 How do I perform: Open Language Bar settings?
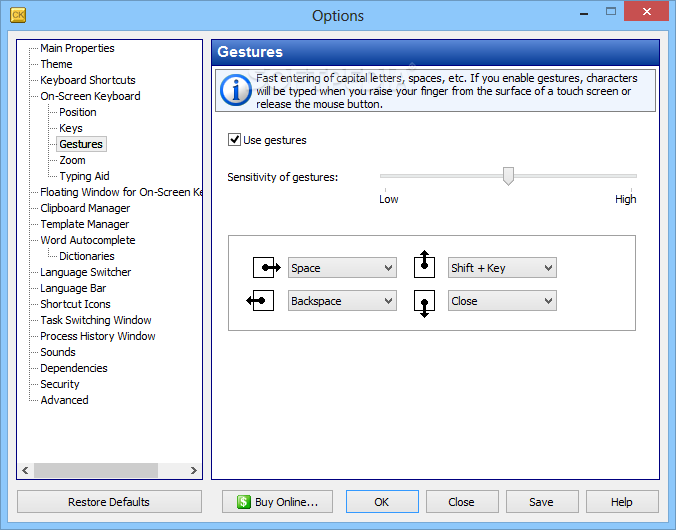click(x=73, y=288)
